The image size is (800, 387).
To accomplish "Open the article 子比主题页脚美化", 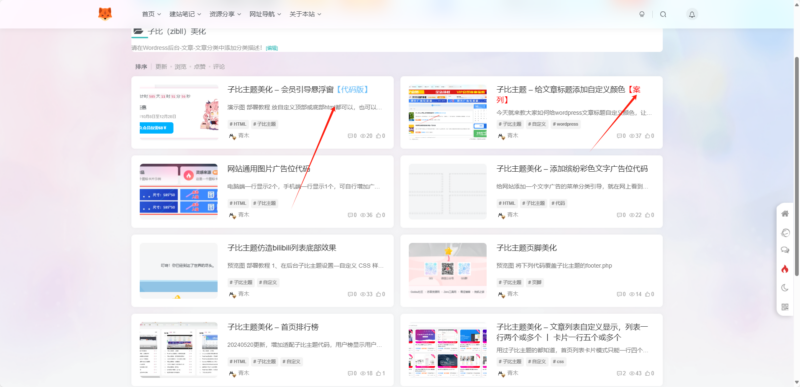I will point(527,248).
